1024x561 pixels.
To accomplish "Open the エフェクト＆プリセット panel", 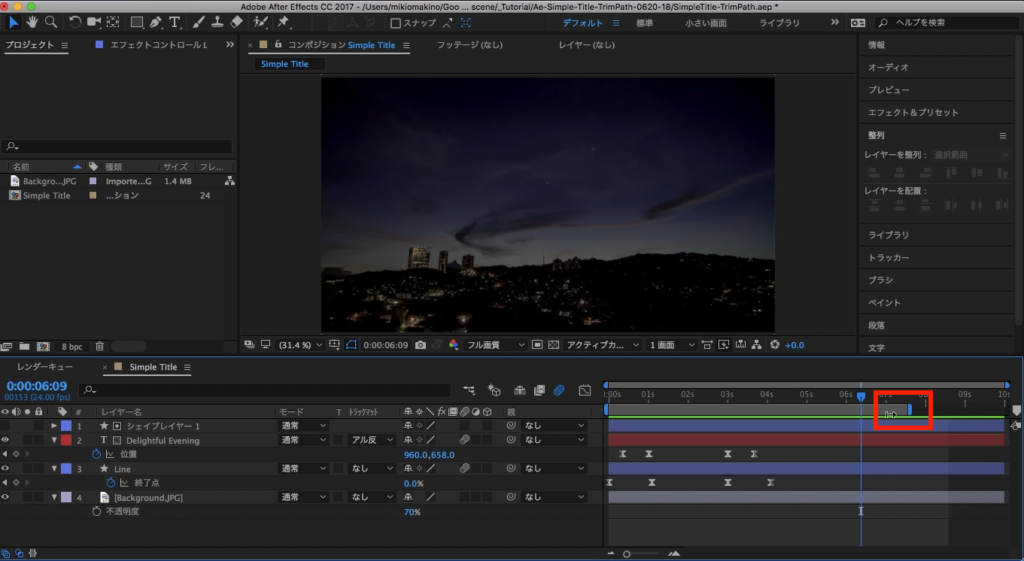I will (912, 113).
